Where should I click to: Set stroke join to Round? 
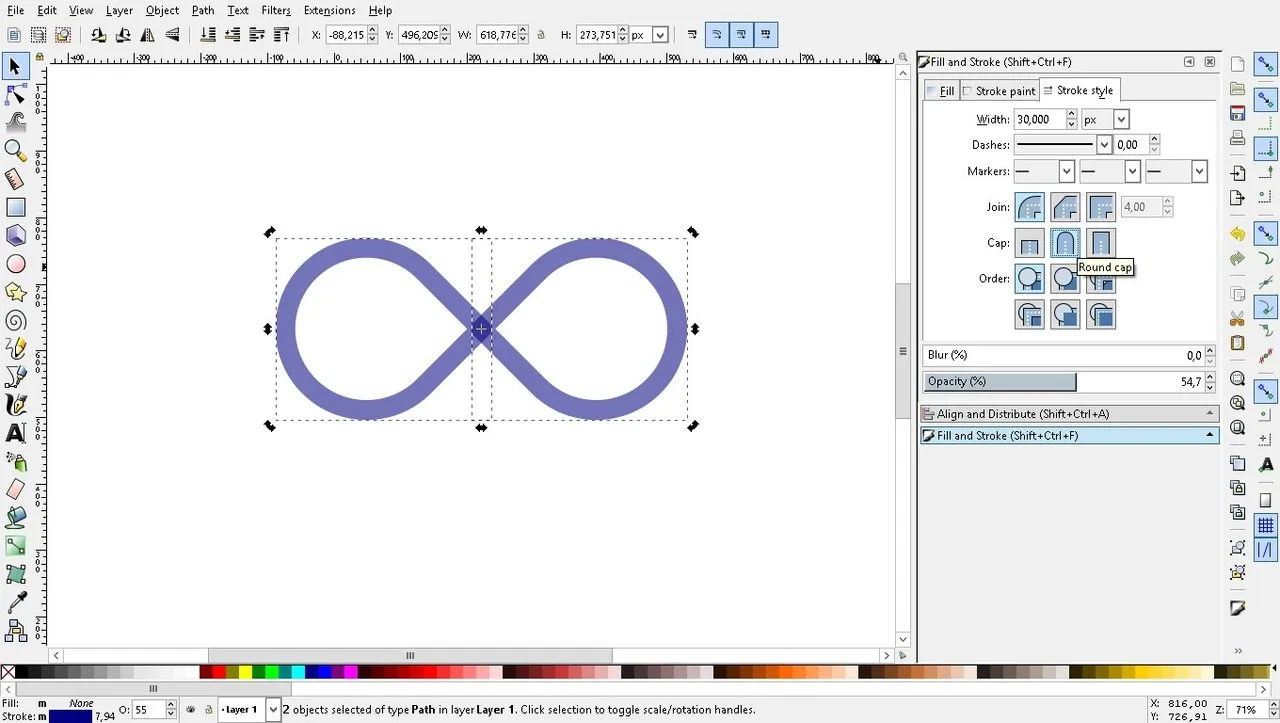tap(1029, 207)
